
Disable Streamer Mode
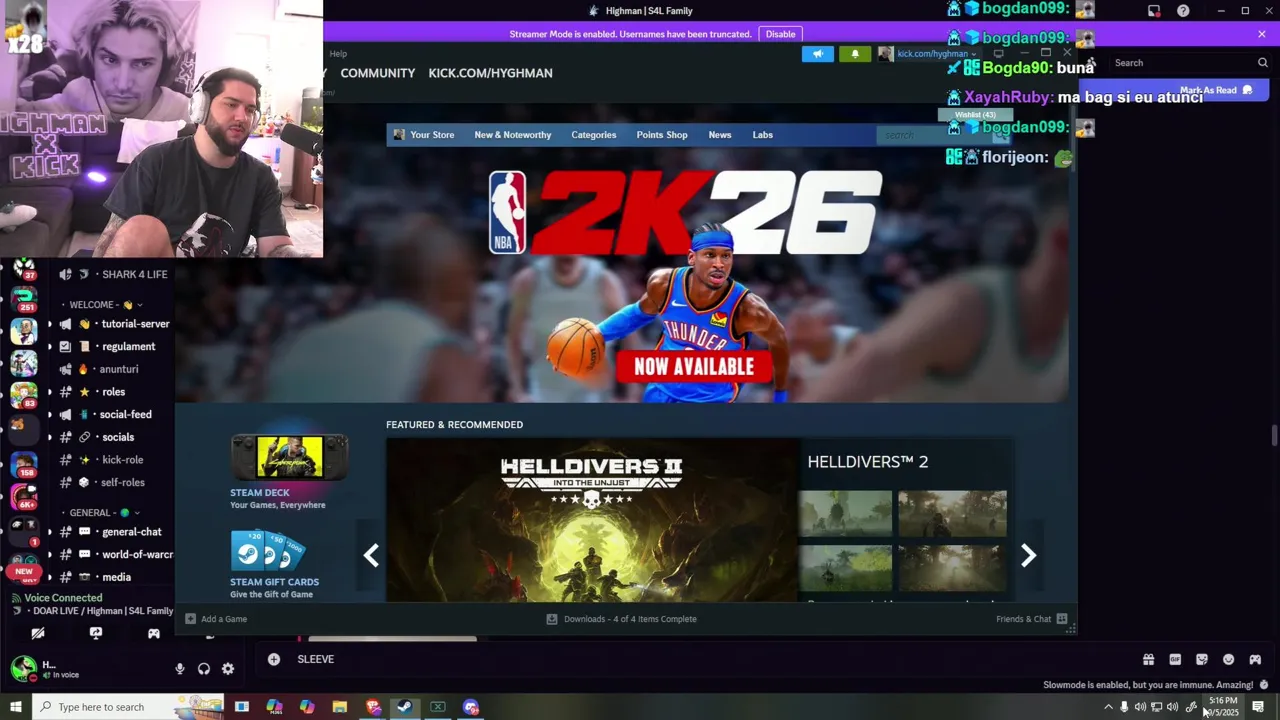pyautogui.click(x=780, y=34)
